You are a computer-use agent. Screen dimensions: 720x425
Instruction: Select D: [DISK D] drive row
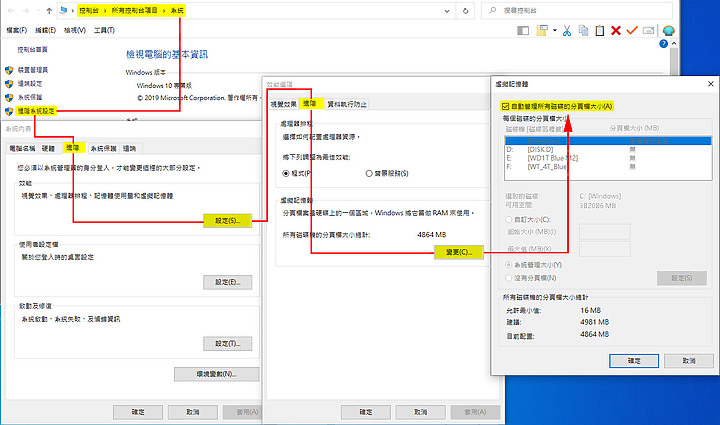[x=608, y=150]
